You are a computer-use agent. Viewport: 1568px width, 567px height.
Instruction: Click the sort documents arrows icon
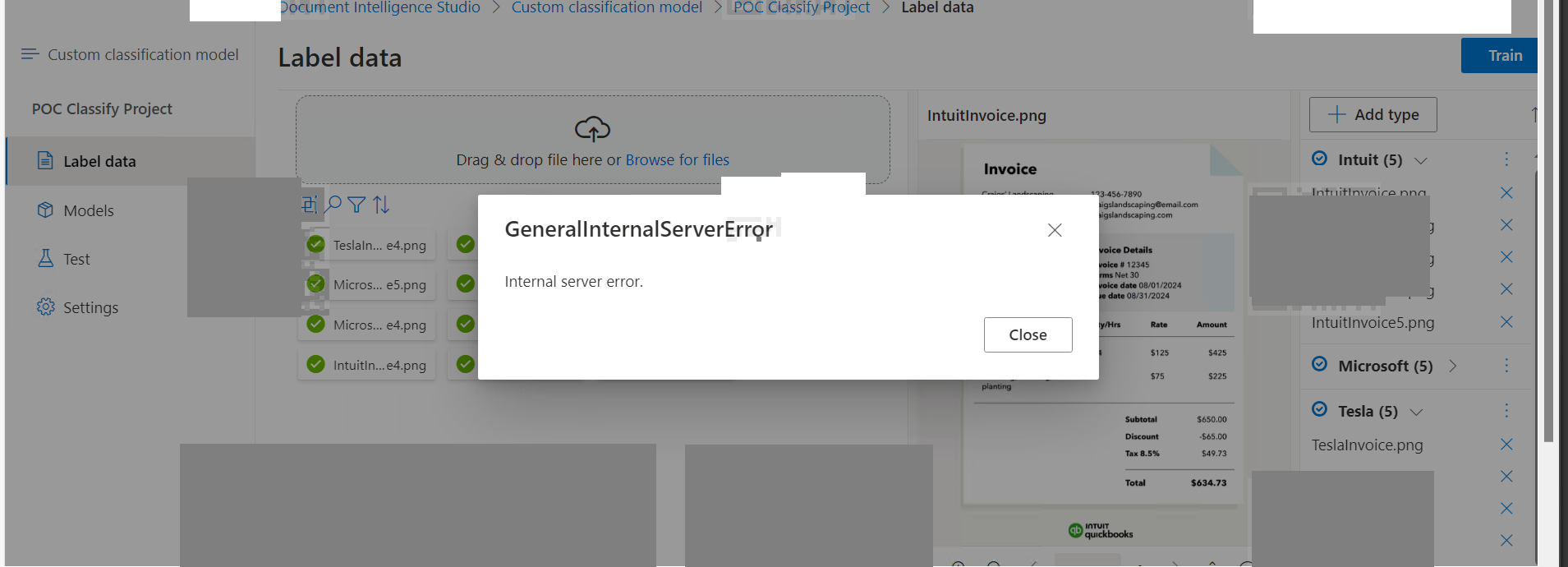click(381, 205)
